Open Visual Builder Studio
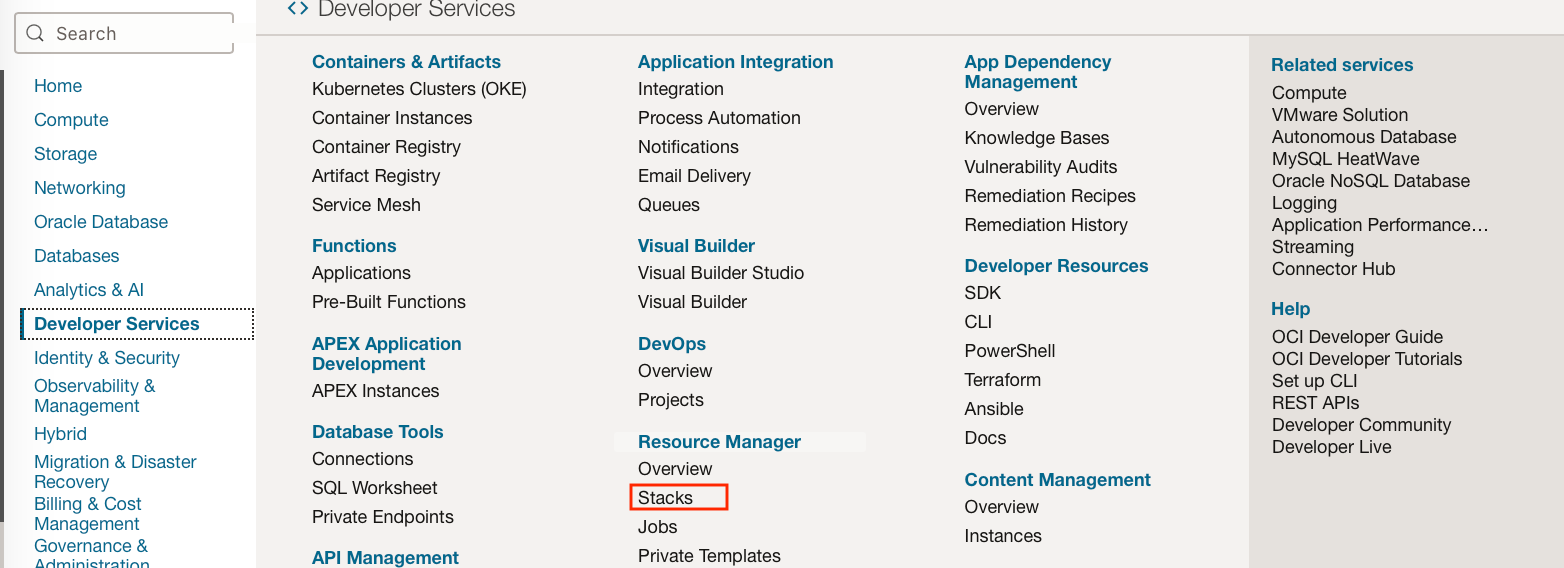The width and height of the screenshot is (1564, 568). (721, 273)
